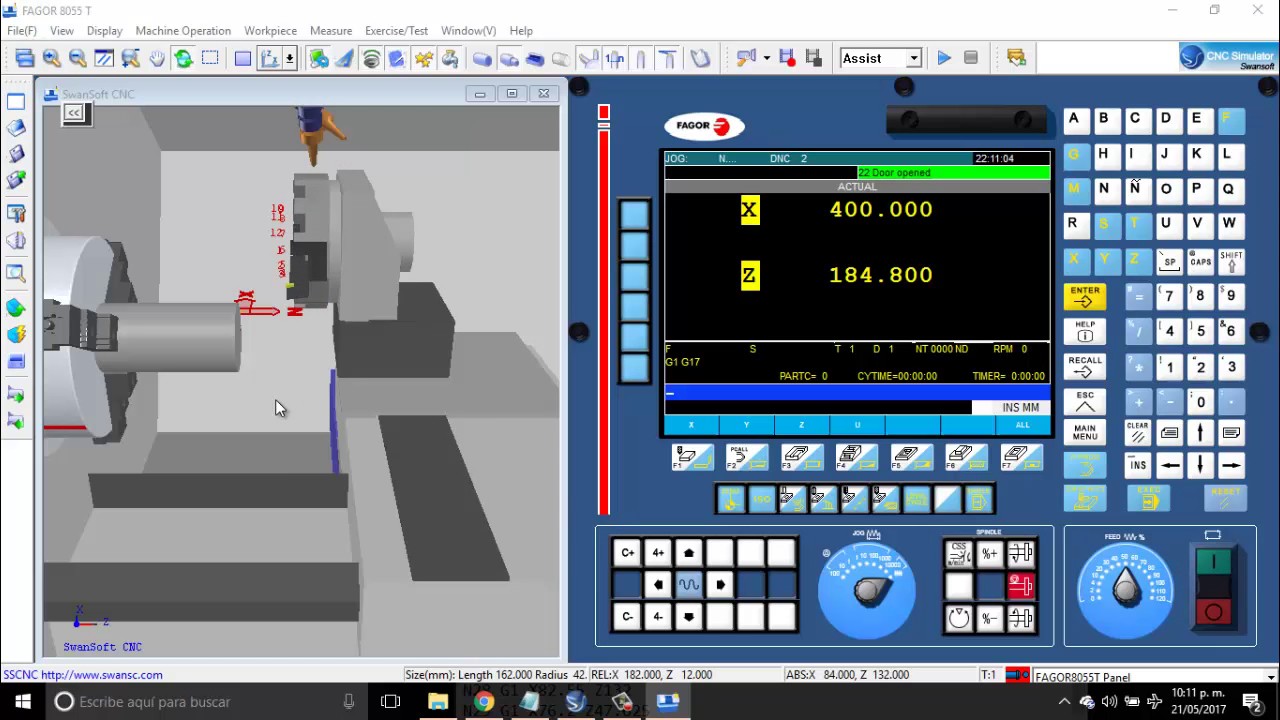
Task: Click the spindle %+ speed key
Action: pyautogui.click(x=990, y=554)
